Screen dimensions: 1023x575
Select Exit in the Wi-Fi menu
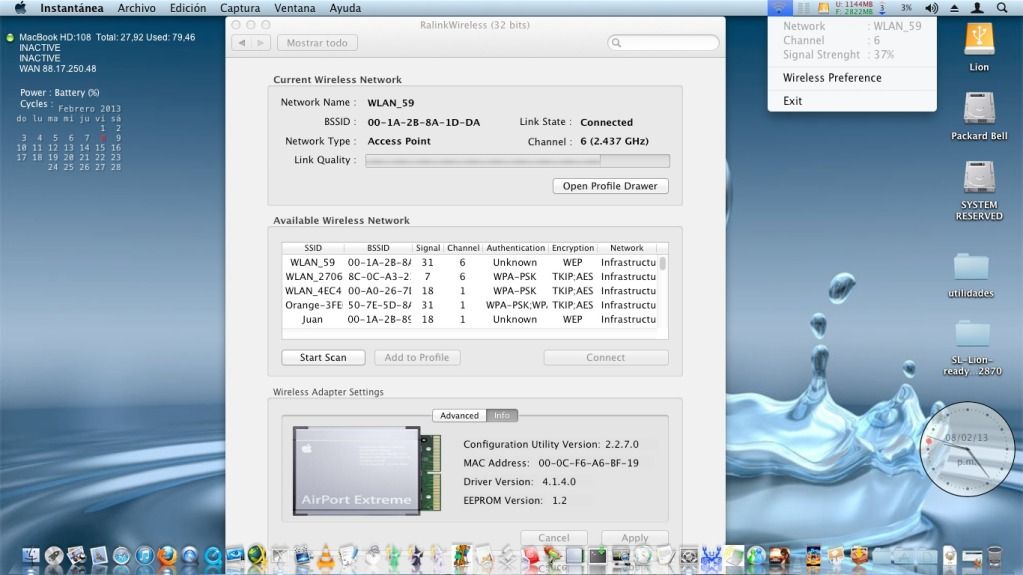coord(793,101)
